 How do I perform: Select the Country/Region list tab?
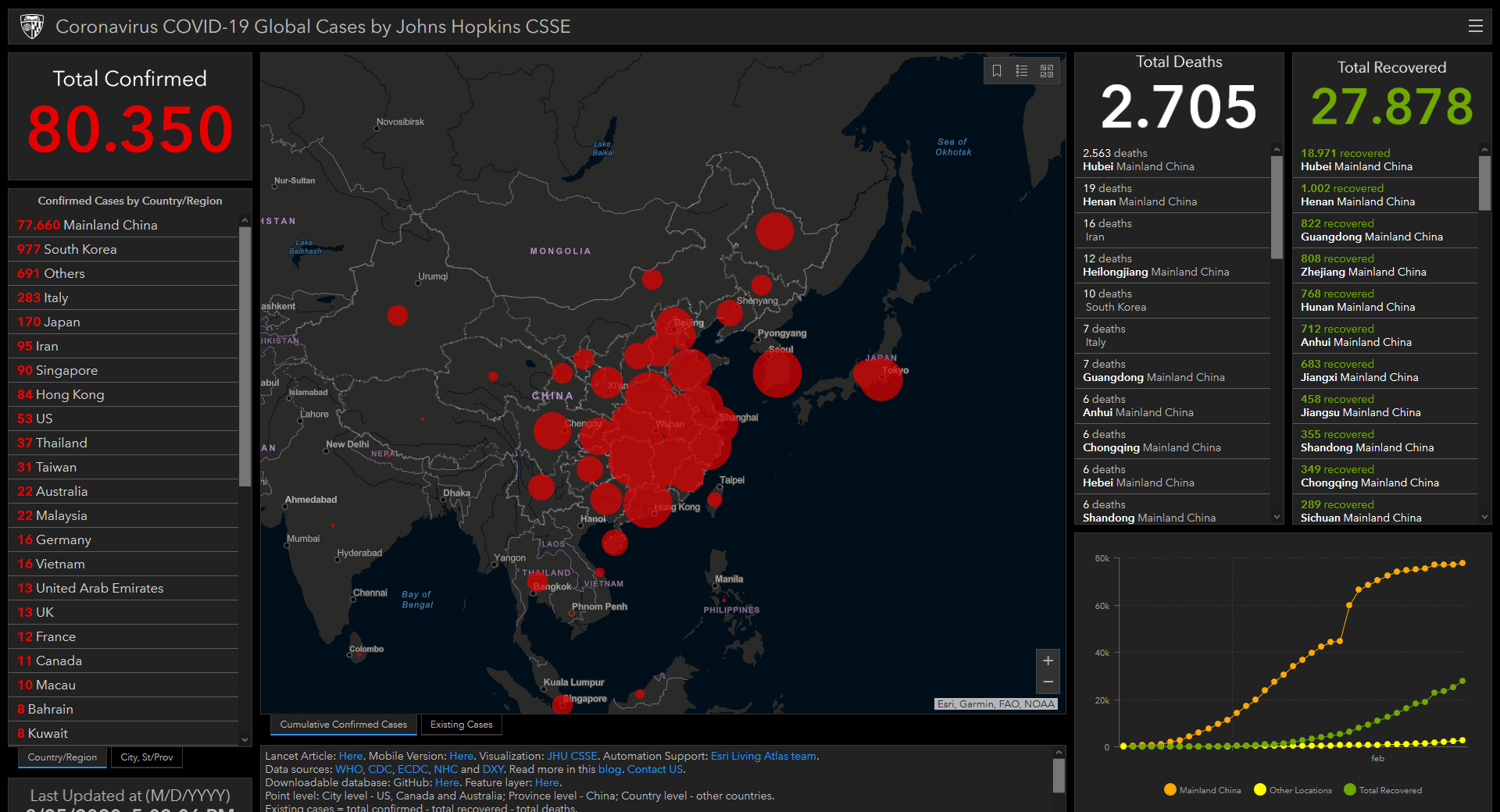pyautogui.click(x=62, y=757)
